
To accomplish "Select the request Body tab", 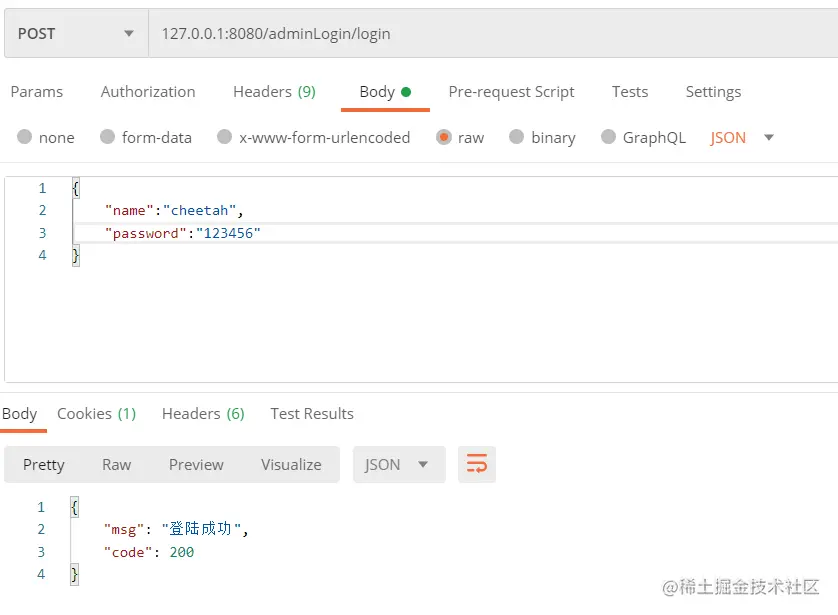I will (385, 92).
